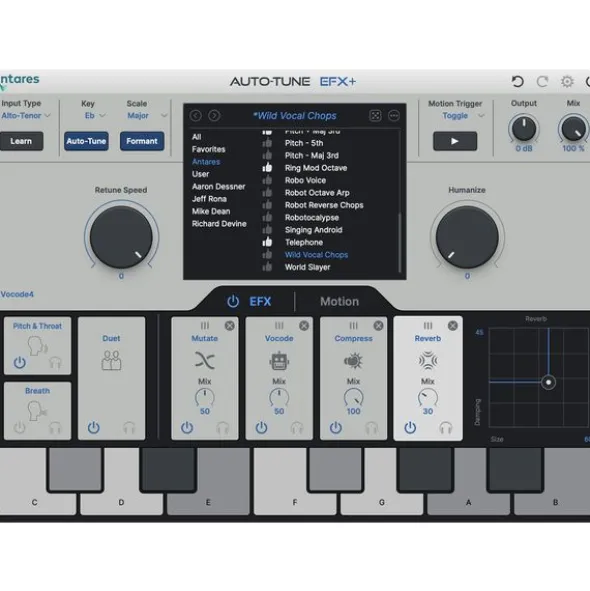Click the Reverb effect icon
The height and width of the screenshot is (591, 590).
click(x=428, y=361)
